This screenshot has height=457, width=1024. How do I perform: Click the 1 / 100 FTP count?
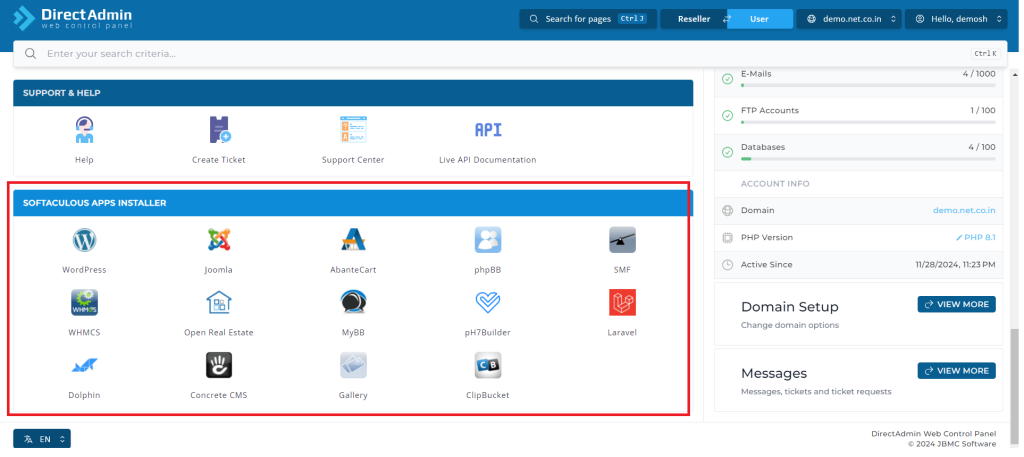(983, 110)
